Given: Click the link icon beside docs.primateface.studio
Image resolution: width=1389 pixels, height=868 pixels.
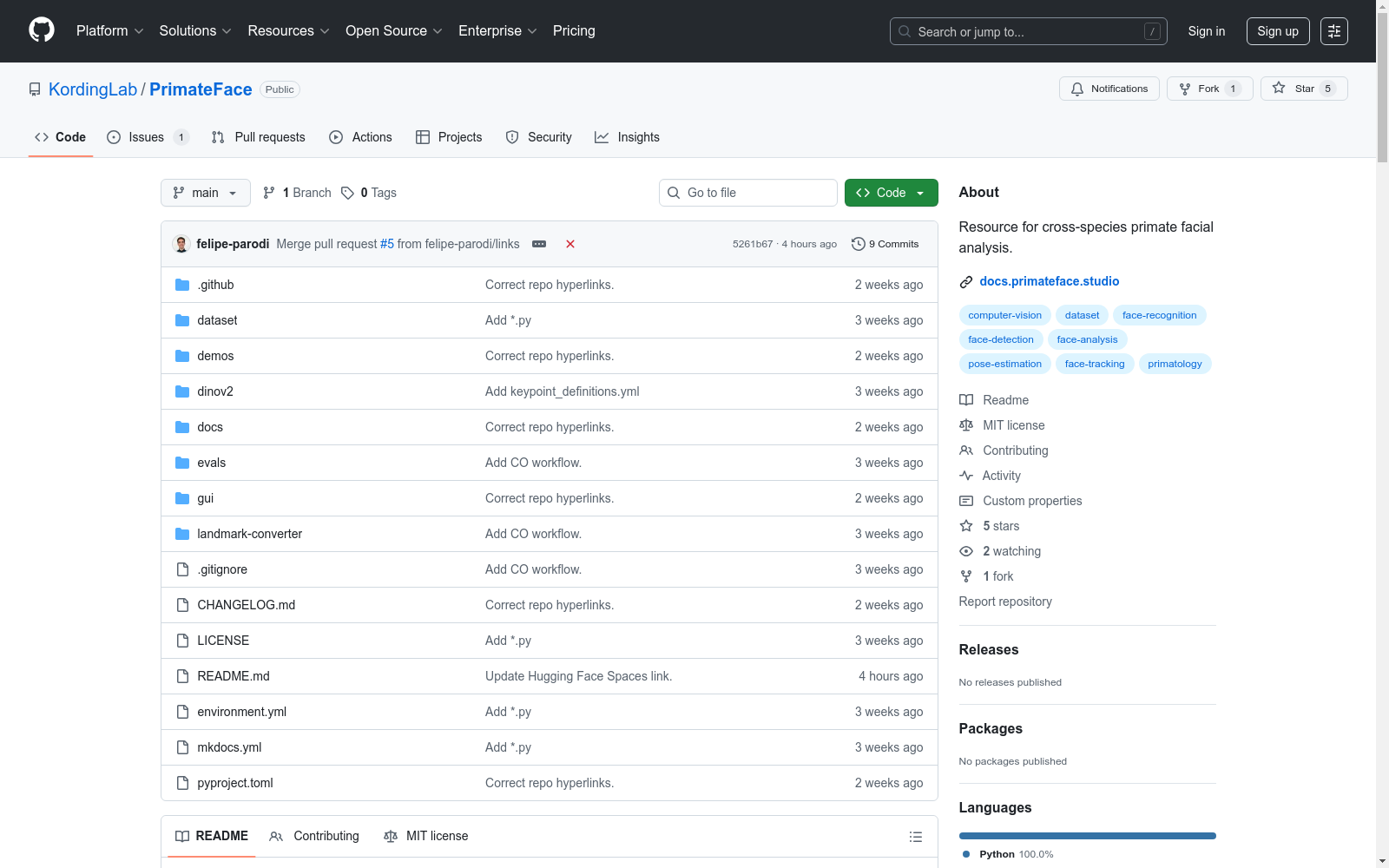Looking at the screenshot, I should (x=966, y=281).
